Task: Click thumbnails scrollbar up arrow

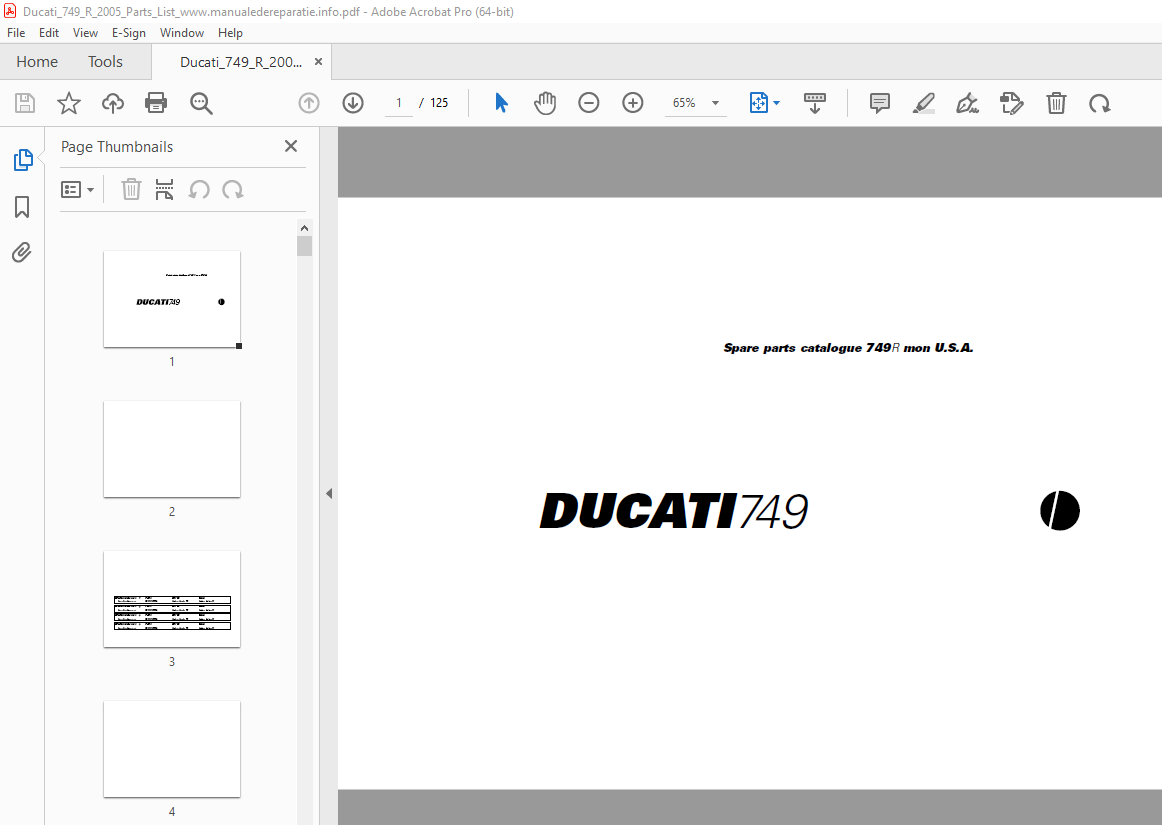Action: [x=305, y=228]
